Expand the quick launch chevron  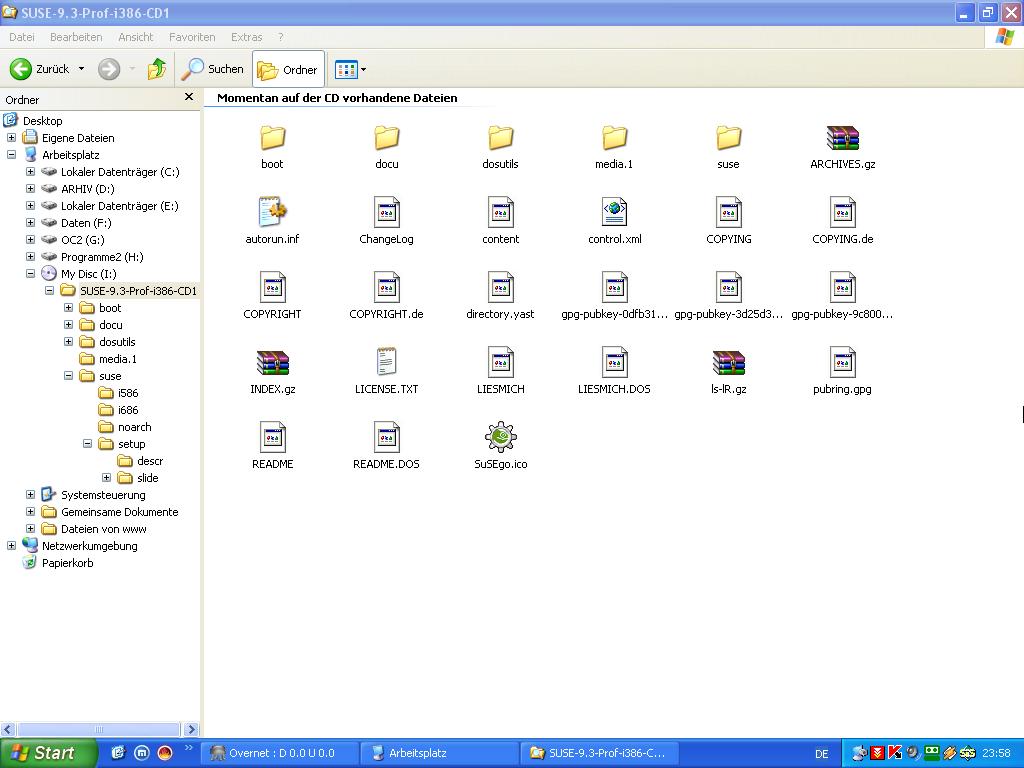(x=189, y=748)
